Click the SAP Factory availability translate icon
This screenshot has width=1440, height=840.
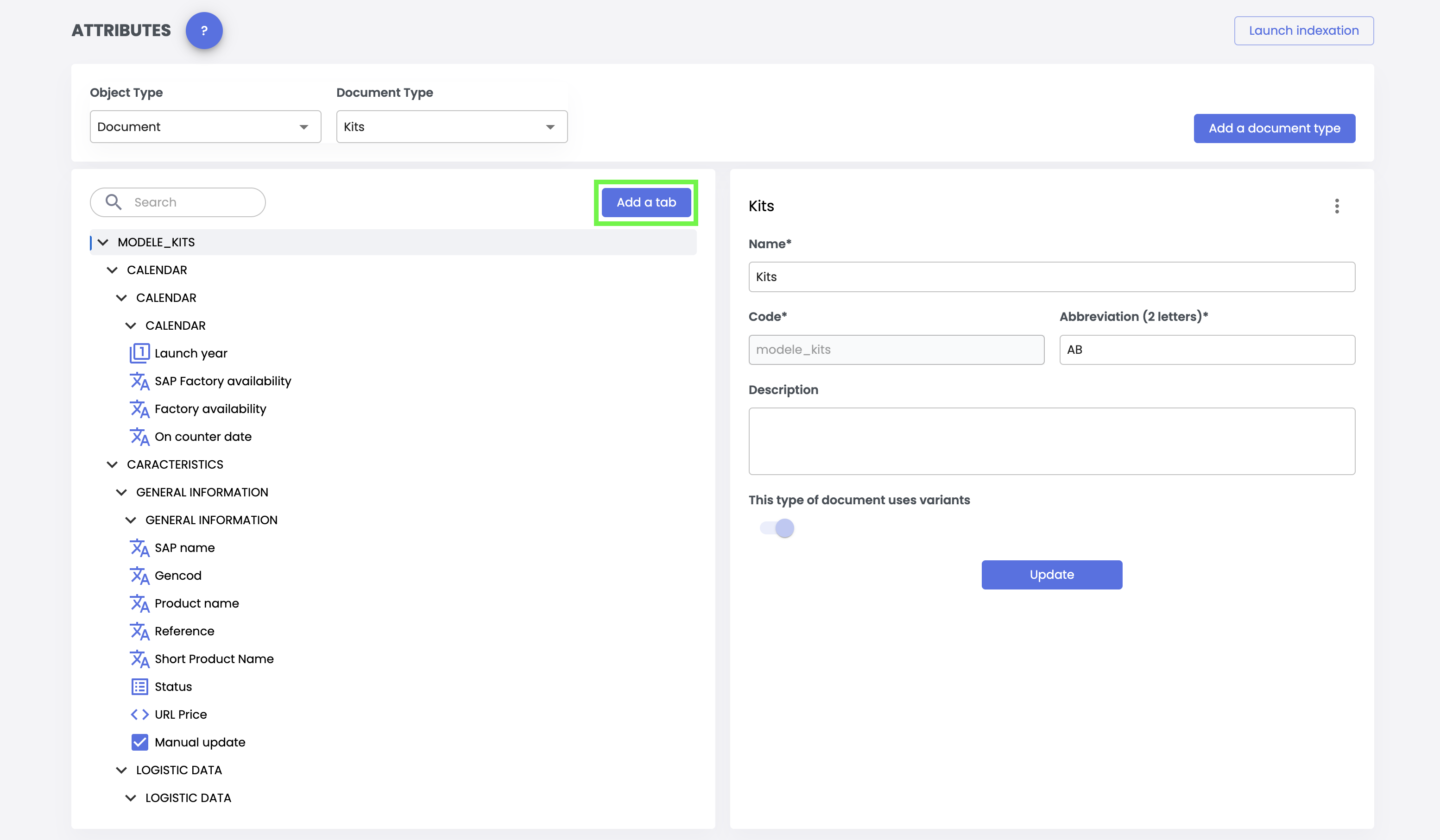pyautogui.click(x=139, y=382)
